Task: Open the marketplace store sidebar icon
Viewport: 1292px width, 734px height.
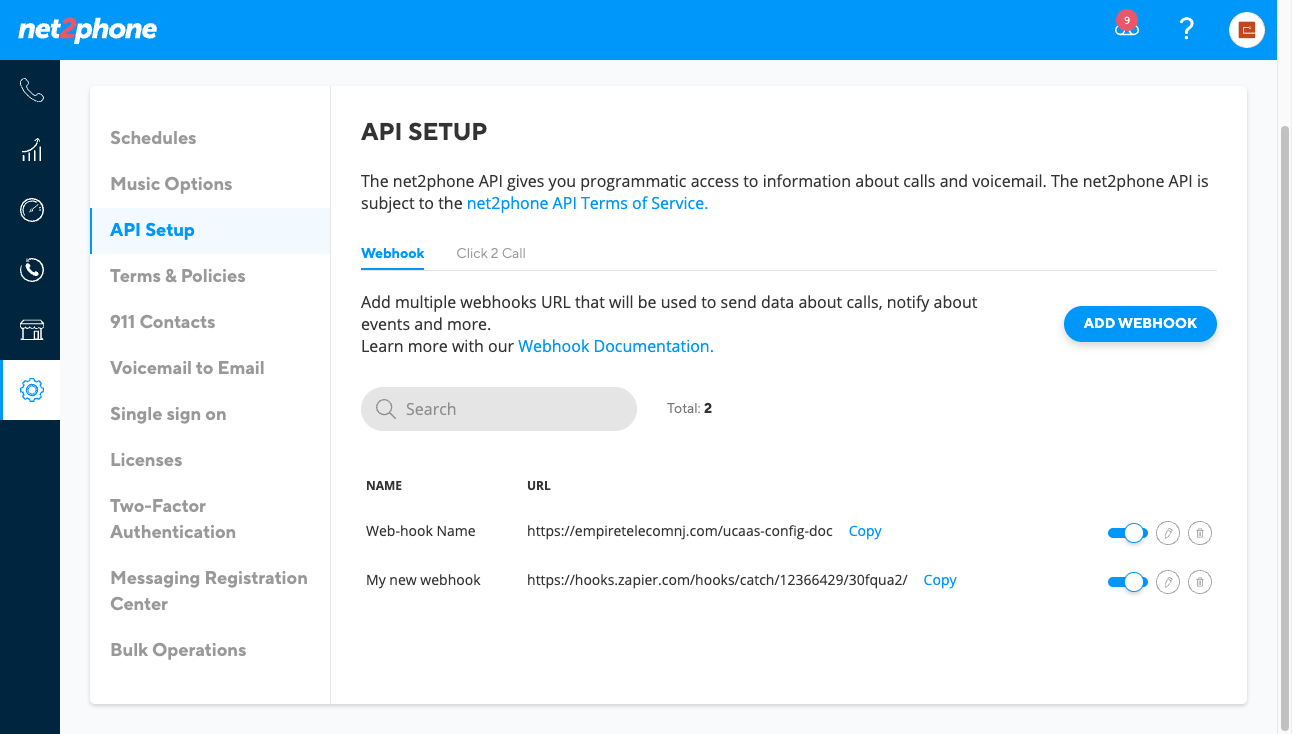Action: pos(31,330)
